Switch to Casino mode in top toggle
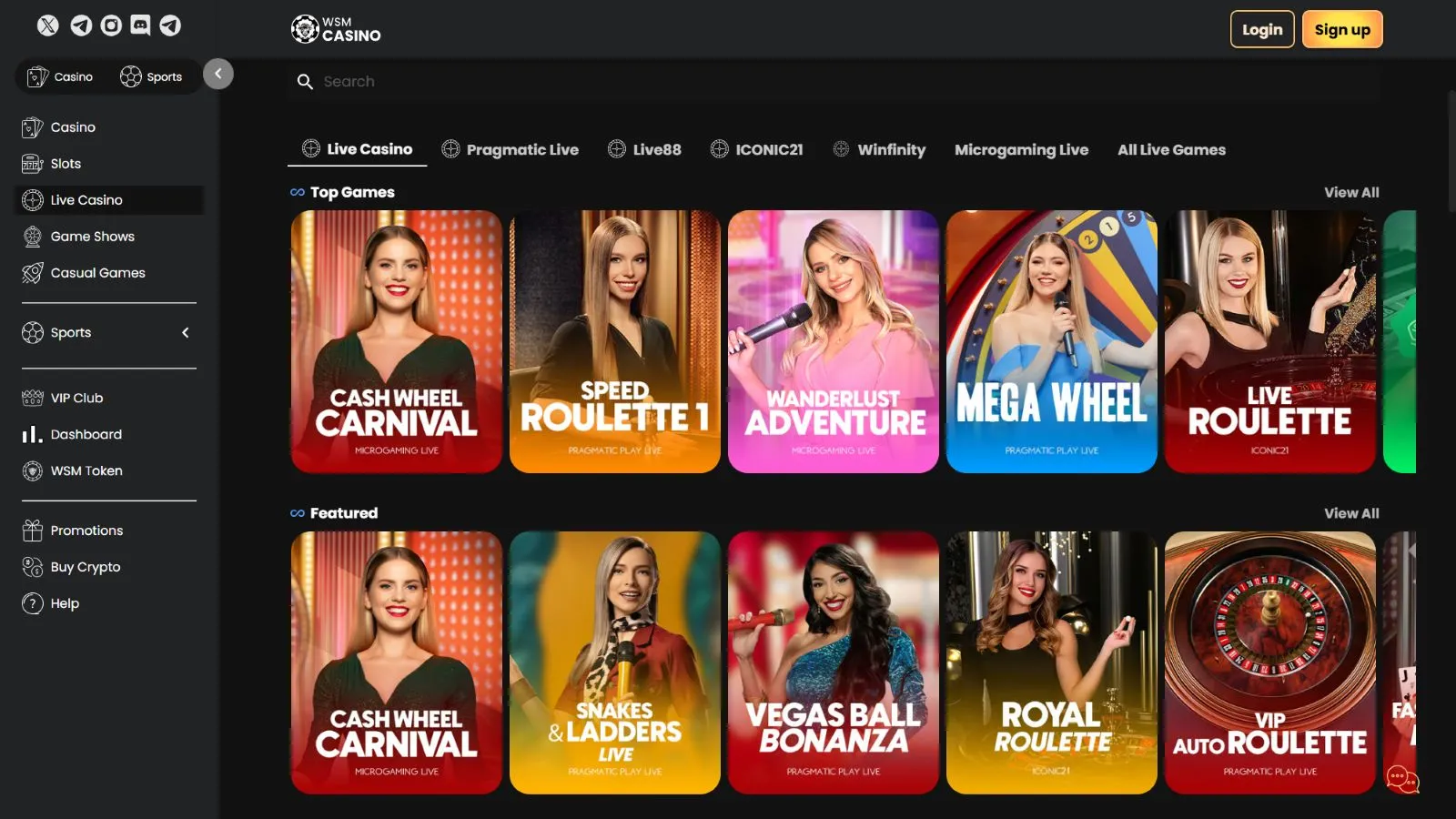Screen dimensions: 1456x819 coord(60,77)
